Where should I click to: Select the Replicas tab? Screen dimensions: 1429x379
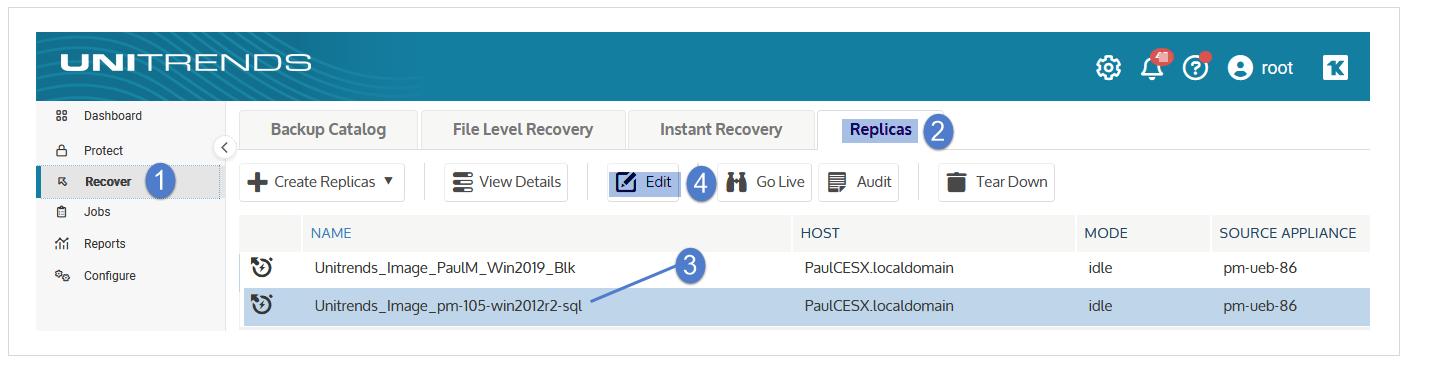[880, 130]
